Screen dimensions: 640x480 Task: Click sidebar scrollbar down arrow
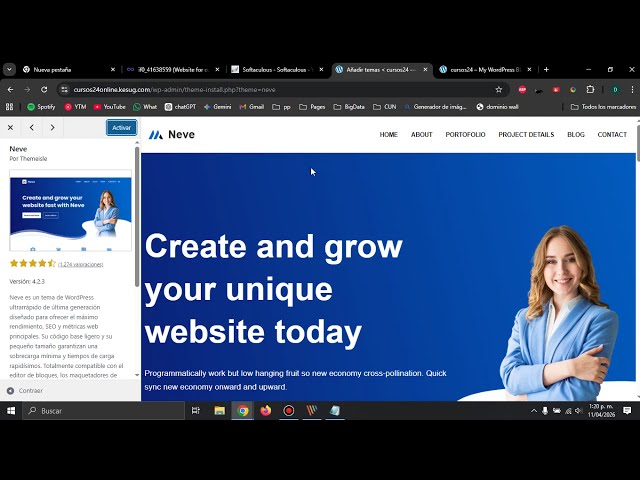pyautogui.click(x=137, y=375)
